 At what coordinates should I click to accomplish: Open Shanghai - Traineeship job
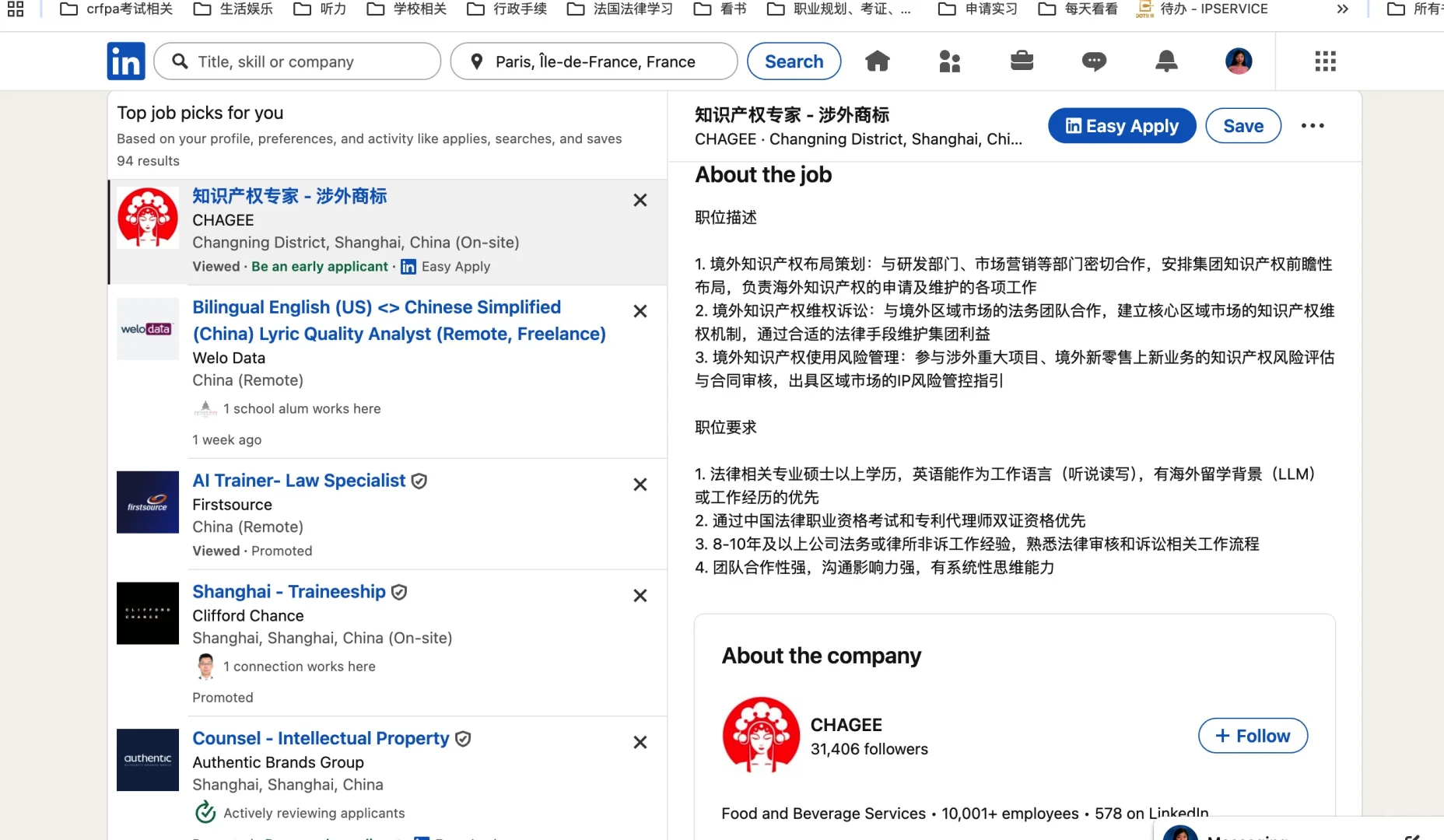(x=289, y=592)
